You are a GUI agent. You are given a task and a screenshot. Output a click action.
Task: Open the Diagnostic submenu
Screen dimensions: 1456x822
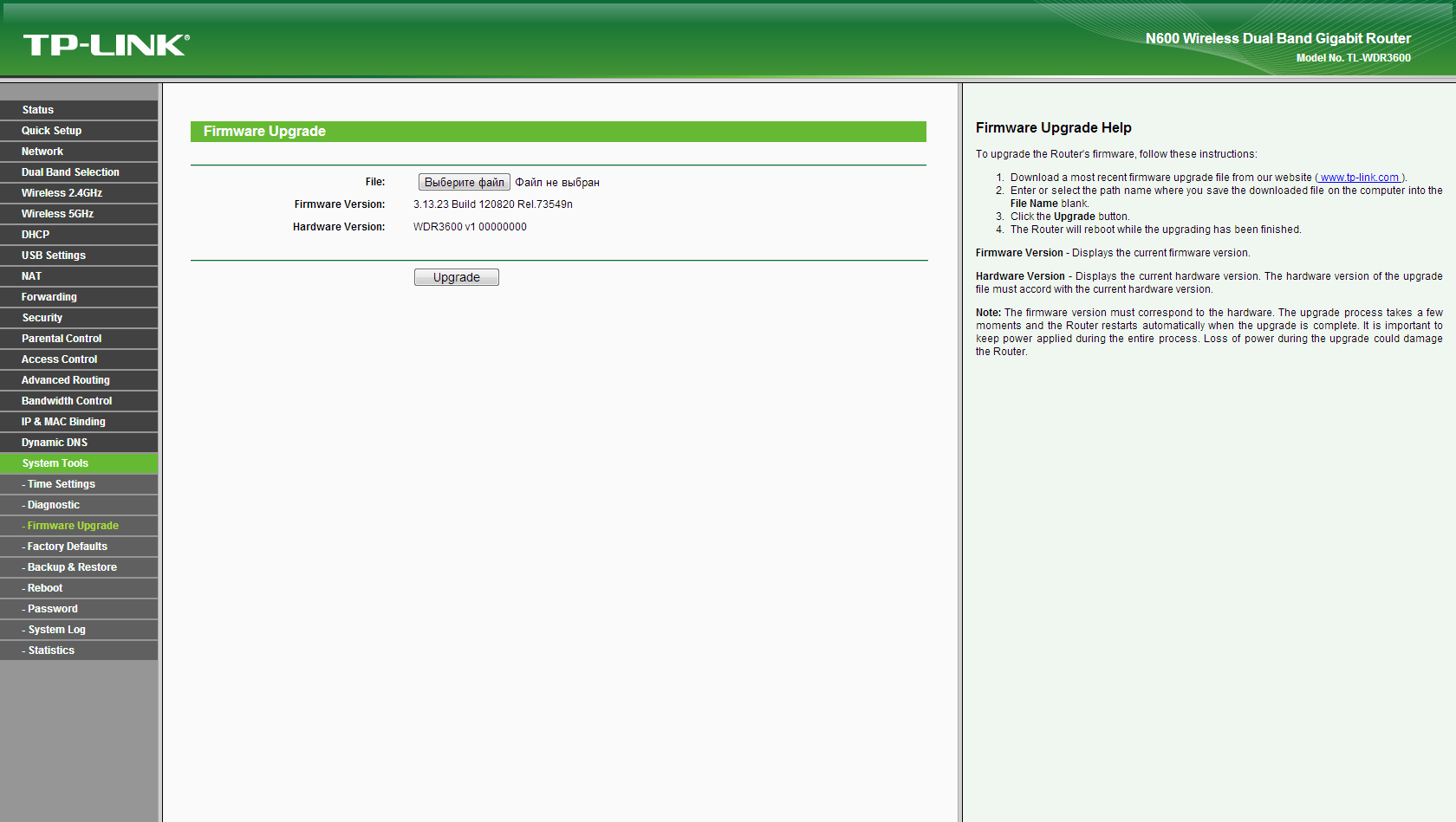click(79, 505)
